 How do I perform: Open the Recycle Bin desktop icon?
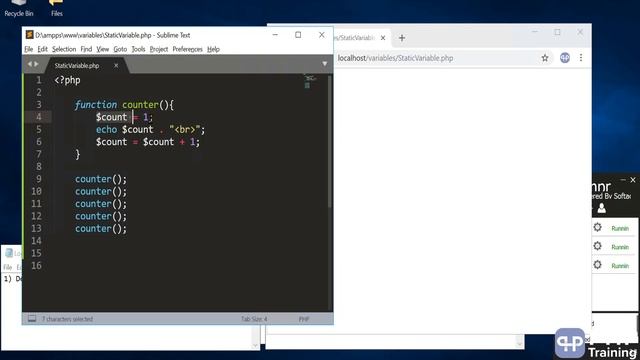18,8
